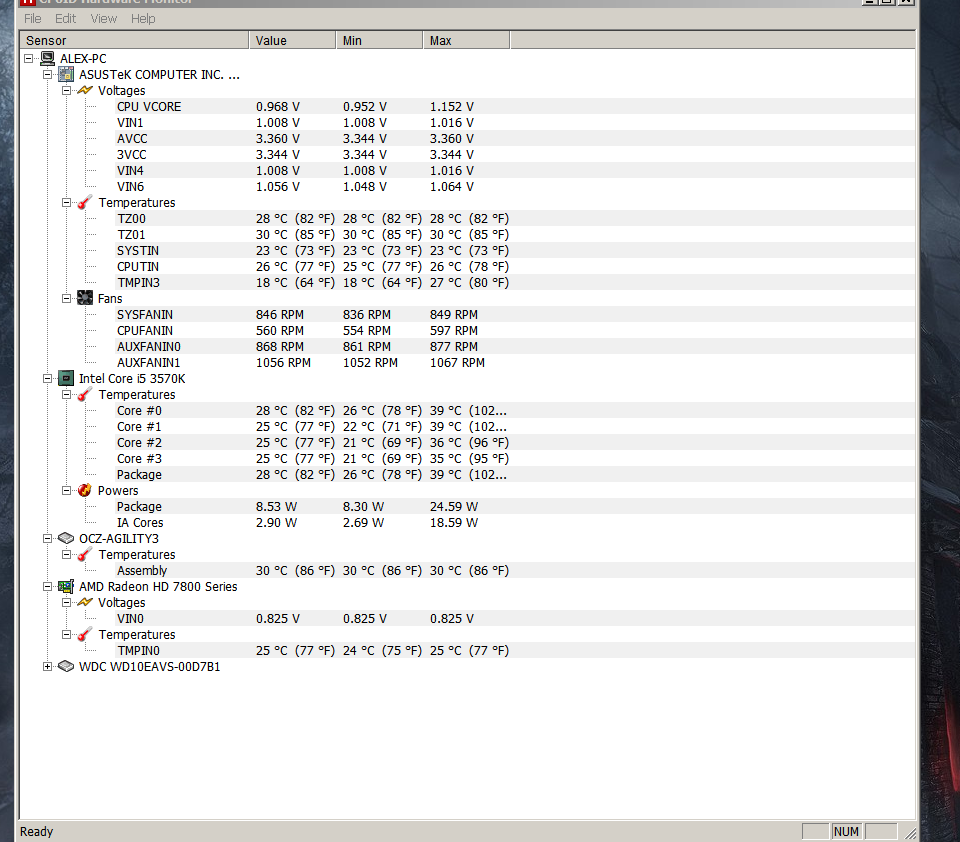The width and height of the screenshot is (960, 842).
Task: Collapse the Fans group
Action: (67, 298)
